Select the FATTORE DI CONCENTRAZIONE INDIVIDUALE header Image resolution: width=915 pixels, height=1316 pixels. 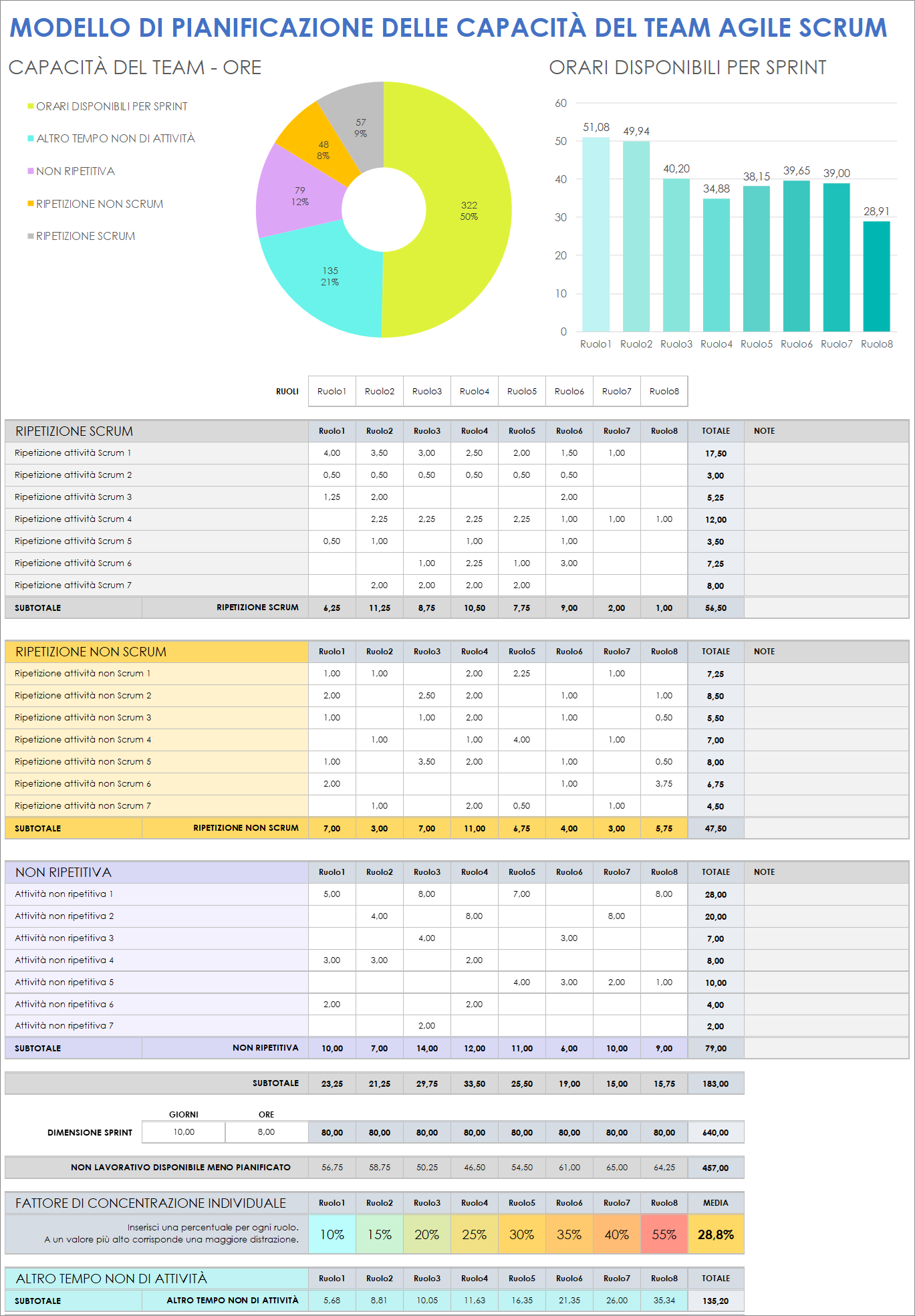156,1203
